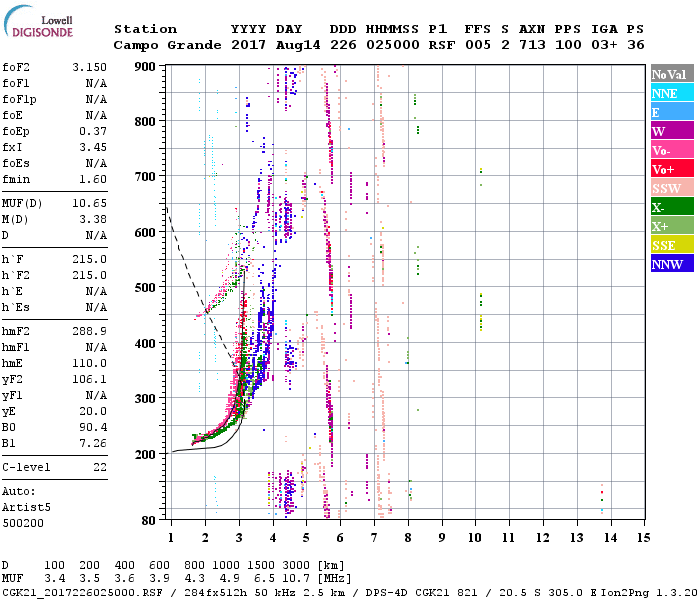Click the 900 km height axis label
Image resolution: width=700 pixels, height=600 pixels.
pos(145,67)
